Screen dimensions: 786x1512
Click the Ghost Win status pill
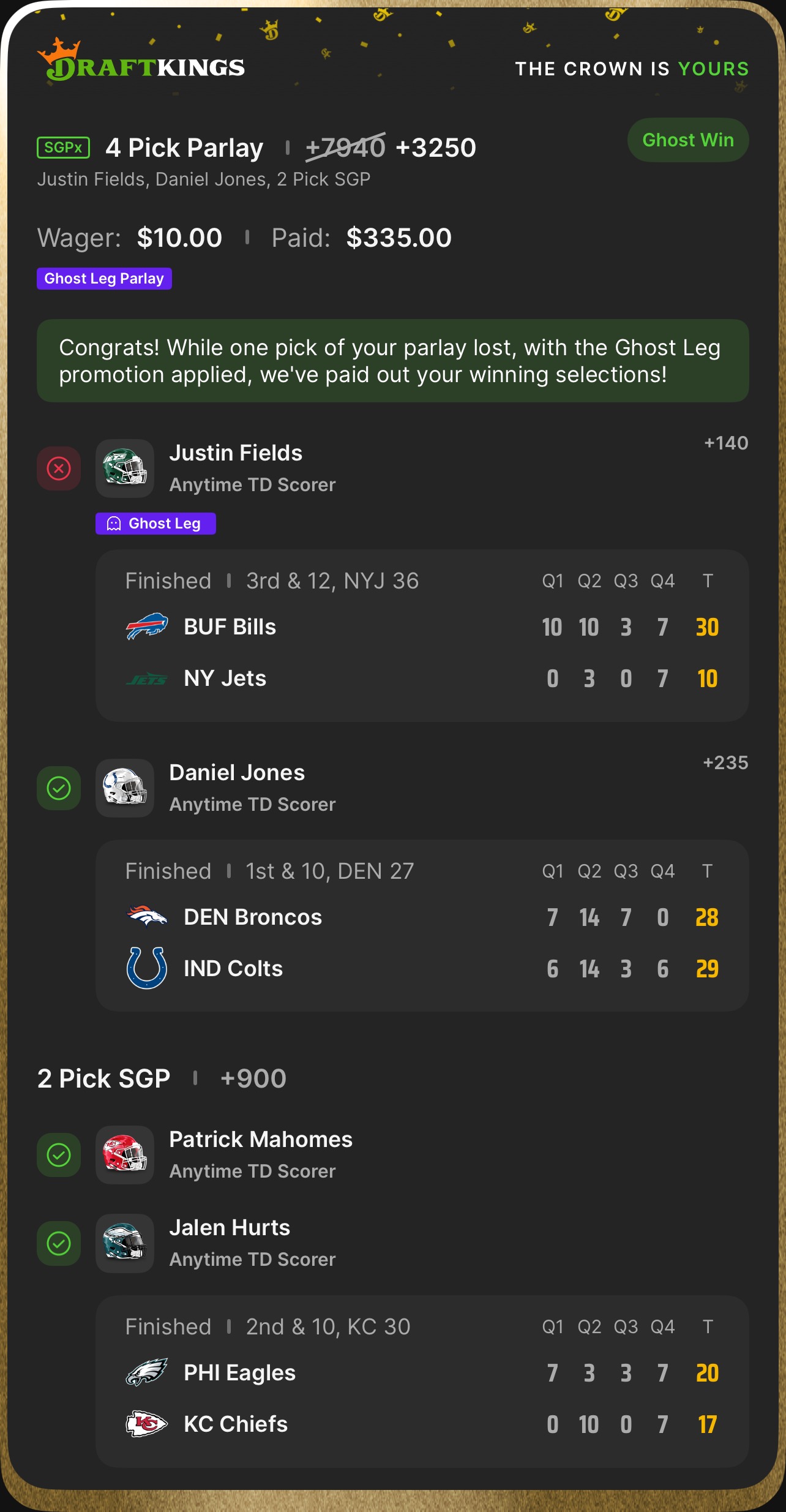[x=687, y=140]
